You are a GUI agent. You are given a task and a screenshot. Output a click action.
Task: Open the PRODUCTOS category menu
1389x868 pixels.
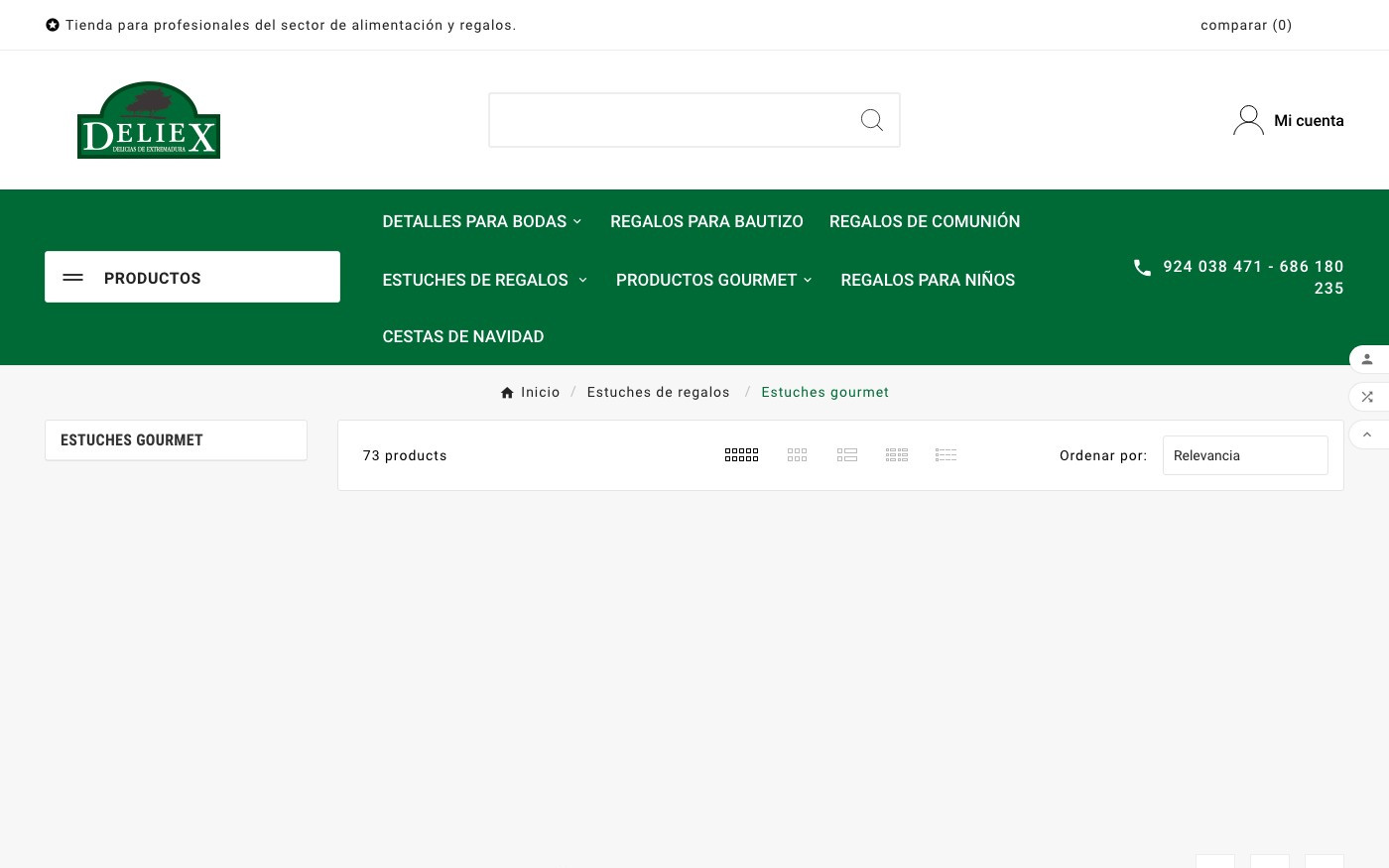pyautogui.click(x=192, y=277)
